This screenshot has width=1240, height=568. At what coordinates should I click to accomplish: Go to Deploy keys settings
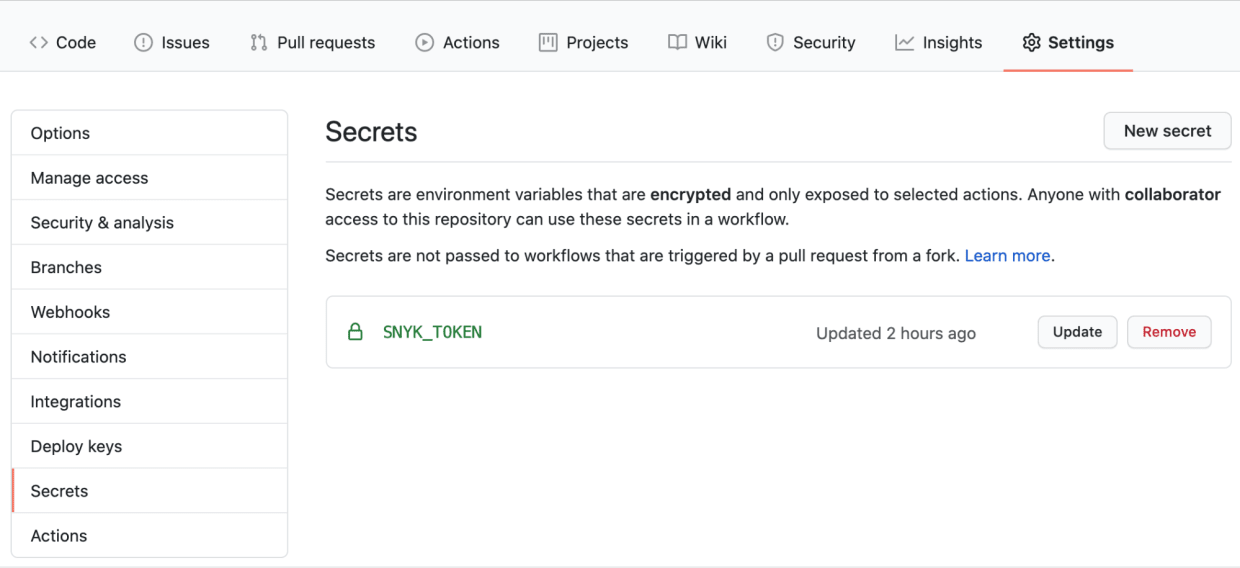click(x=150, y=446)
